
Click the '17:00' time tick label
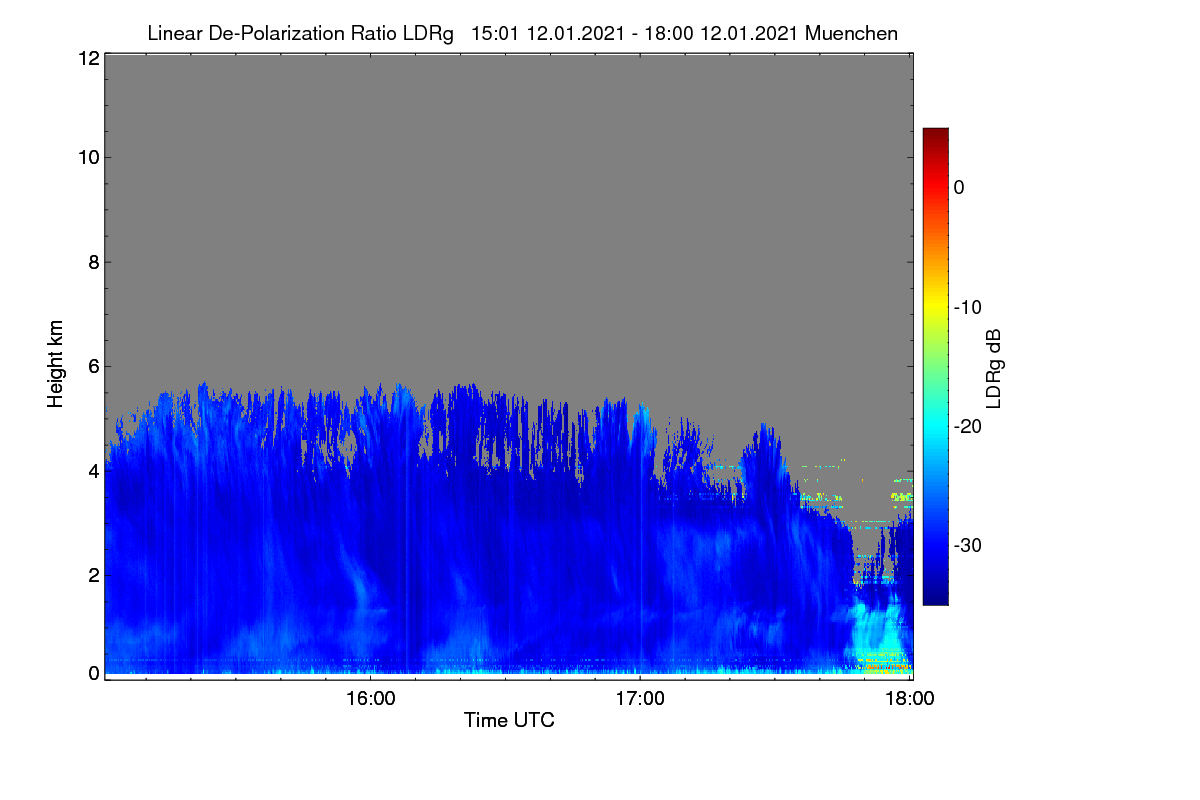[x=640, y=699]
